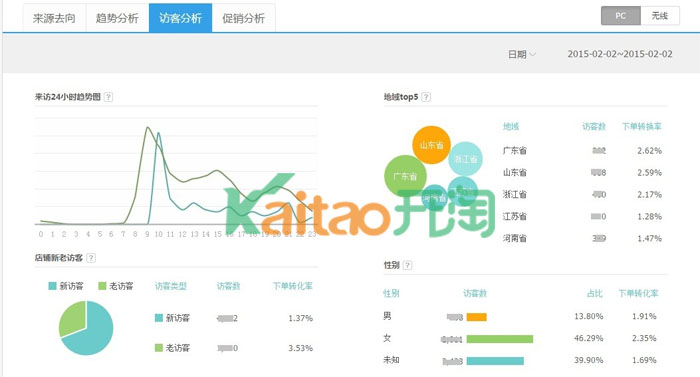The width and height of the screenshot is (700, 377).
Task: Click the 2.17% conversion value
Action: pyautogui.click(x=649, y=194)
